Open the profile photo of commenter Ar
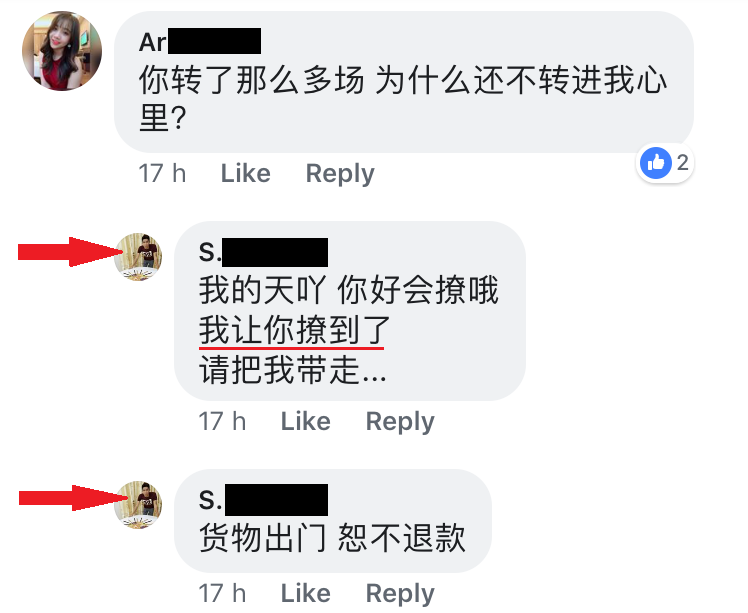Image resolution: width=748 pixels, height=613 pixels. point(62,51)
